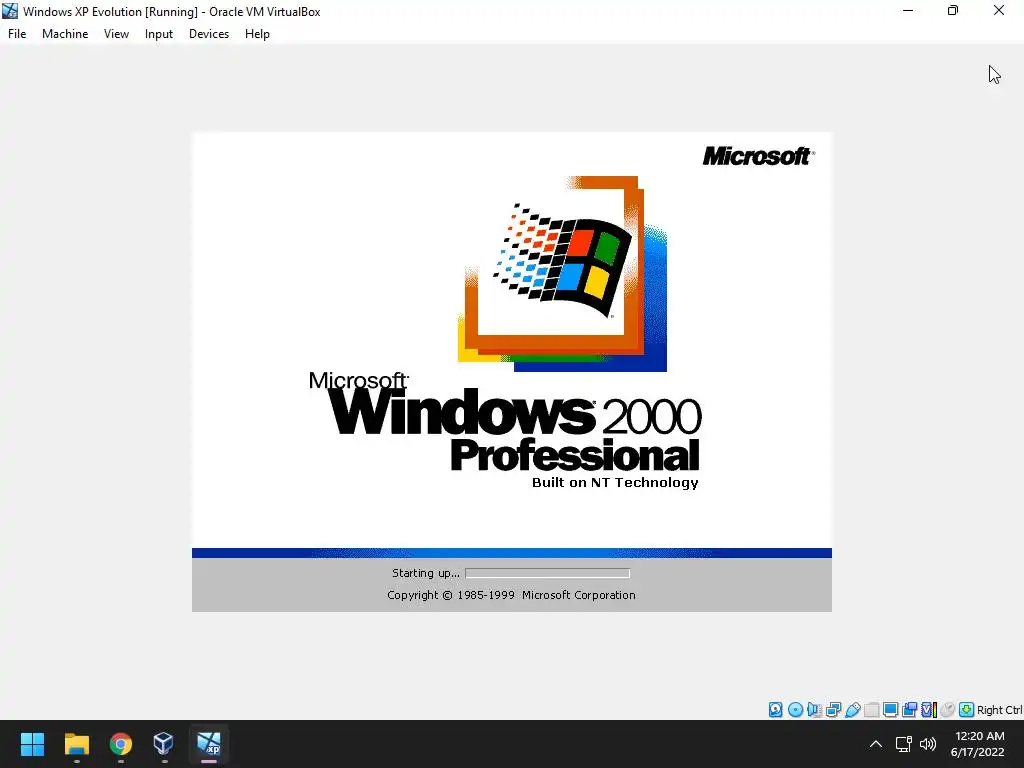Click the network icon in system tray
Image resolution: width=1024 pixels, height=768 pixels.
click(x=903, y=744)
